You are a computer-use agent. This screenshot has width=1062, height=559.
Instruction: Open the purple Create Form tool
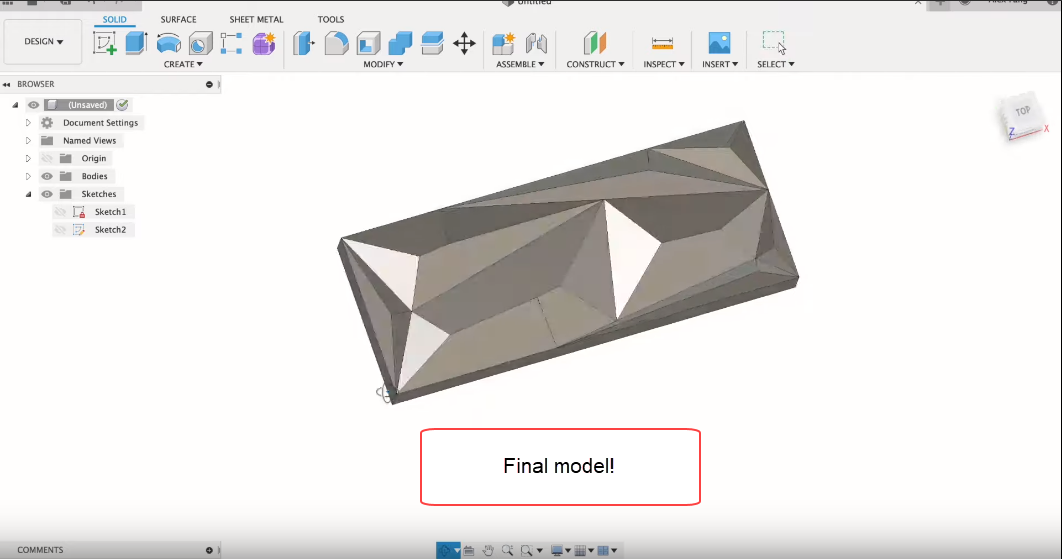(263, 43)
